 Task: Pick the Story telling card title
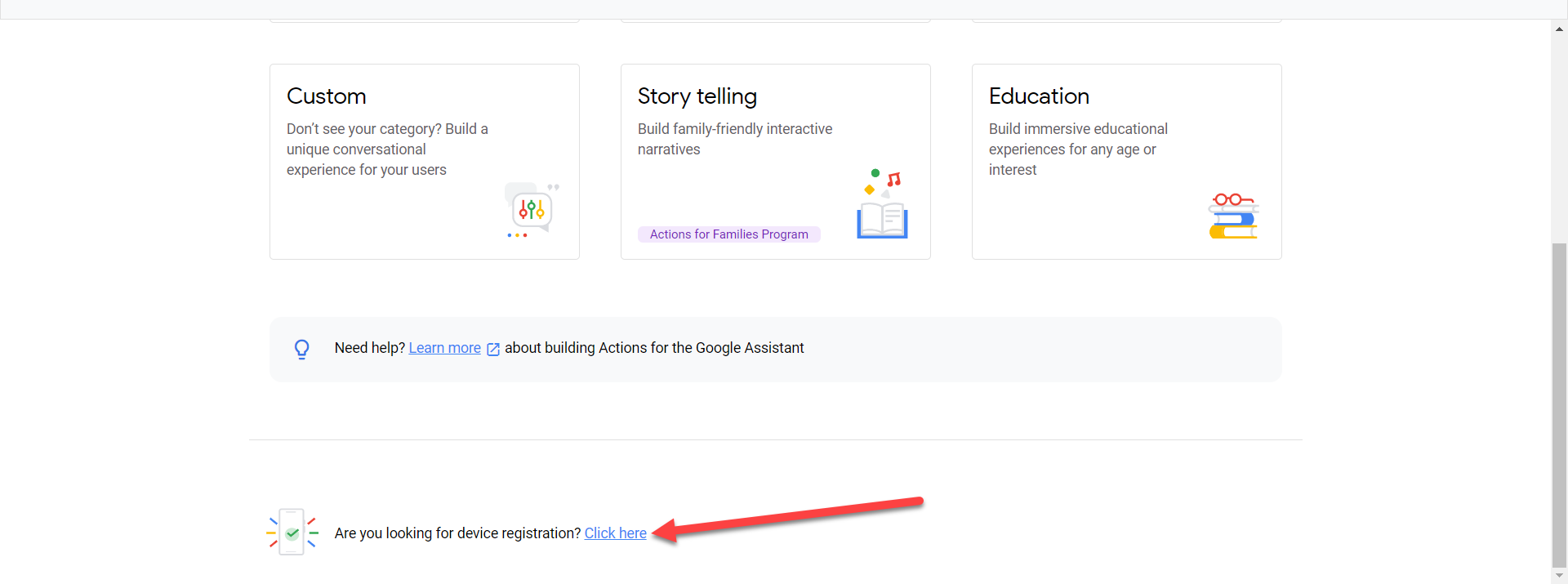(697, 96)
